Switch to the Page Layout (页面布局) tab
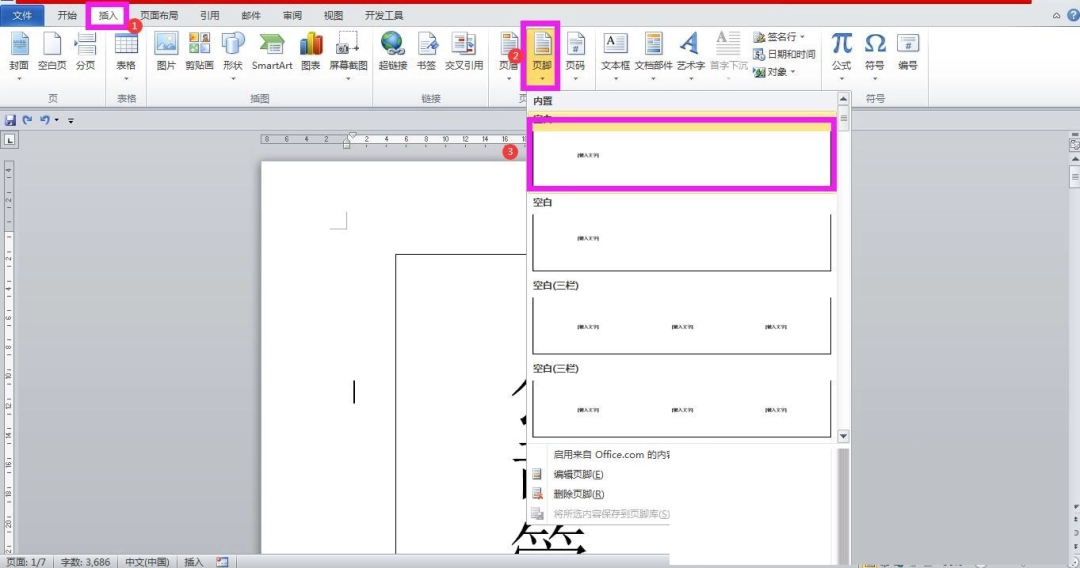1080x568 pixels. click(x=159, y=15)
